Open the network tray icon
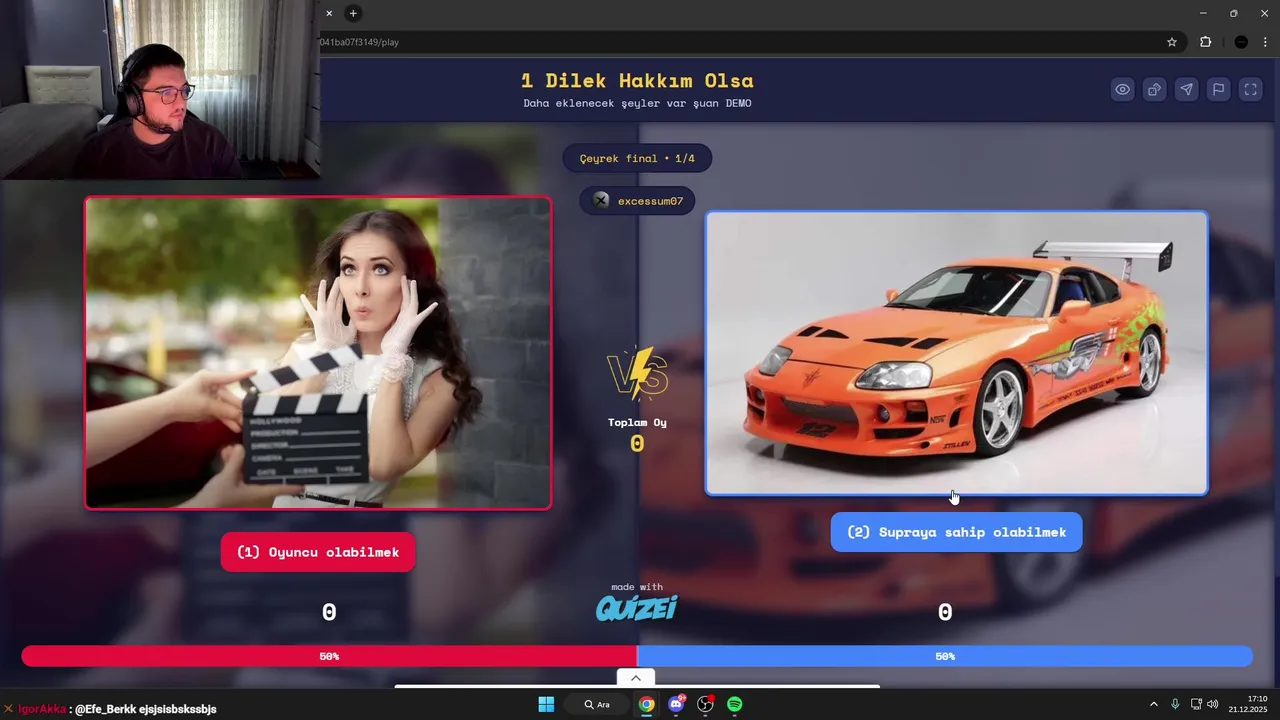This screenshot has width=1280, height=720. (x=1196, y=704)
